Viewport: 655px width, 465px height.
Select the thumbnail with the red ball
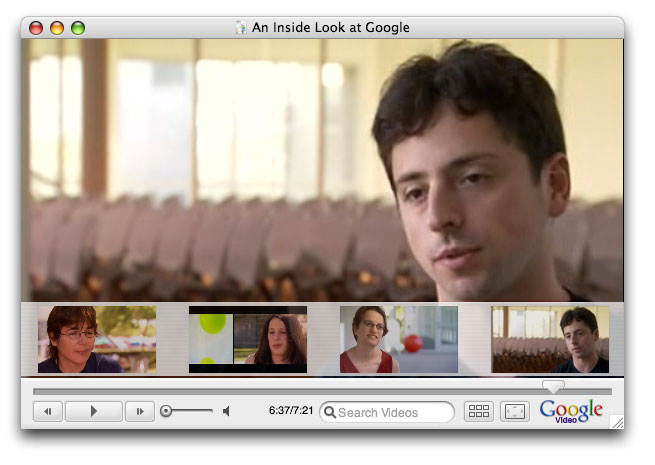[x=398, y=339]
